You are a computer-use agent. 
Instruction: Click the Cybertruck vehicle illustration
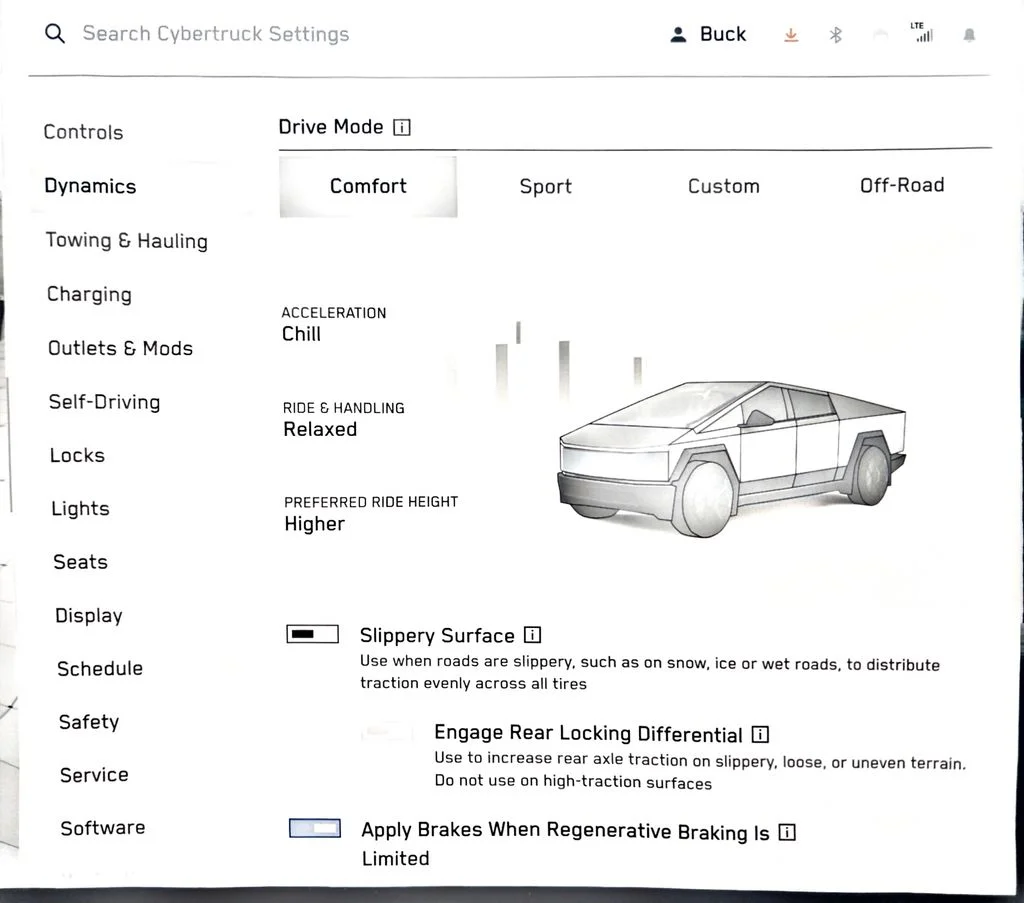coord(731,458)
